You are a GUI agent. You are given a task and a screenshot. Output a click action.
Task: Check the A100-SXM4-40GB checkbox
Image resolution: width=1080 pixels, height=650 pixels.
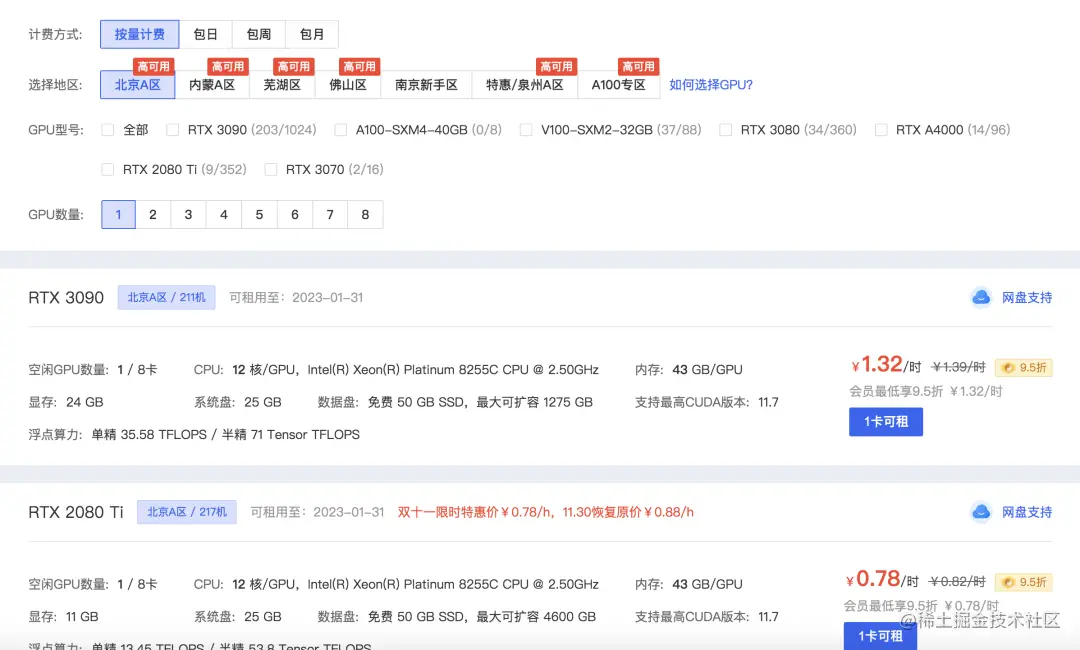pyautogui.click(x=339, y=129)
